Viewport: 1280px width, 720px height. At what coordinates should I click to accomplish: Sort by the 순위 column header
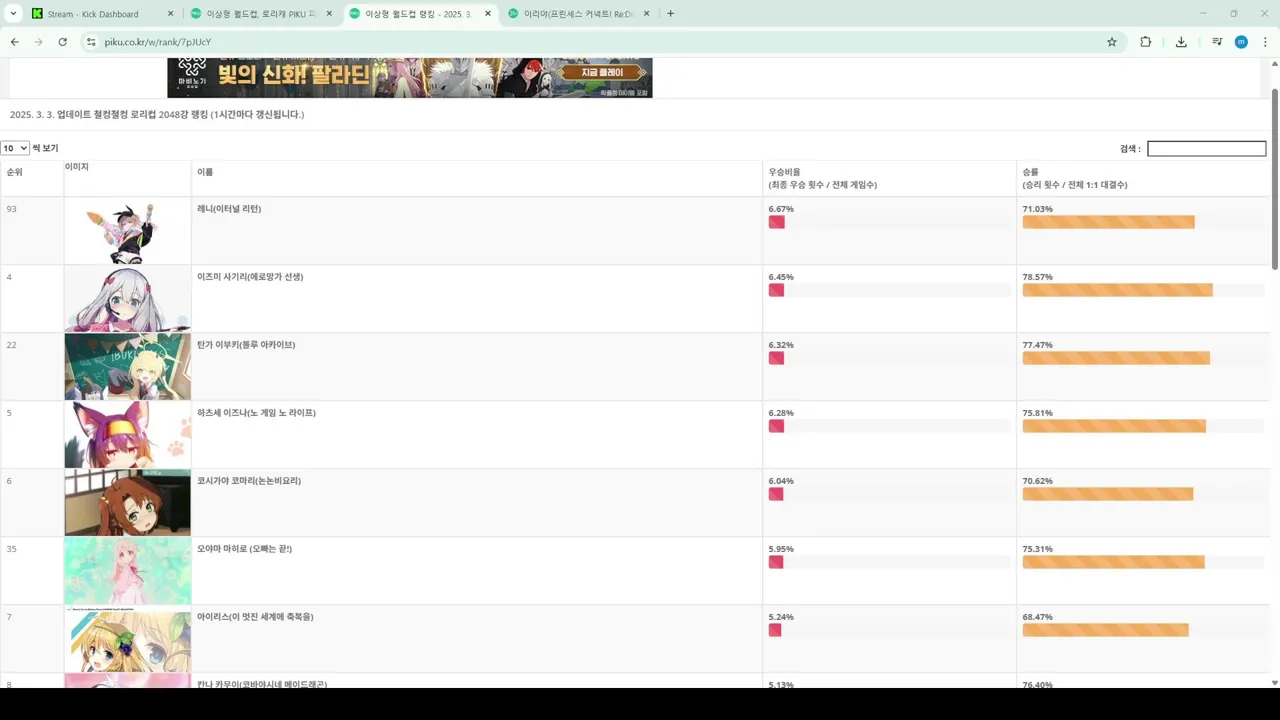click(x=32, y=178)
